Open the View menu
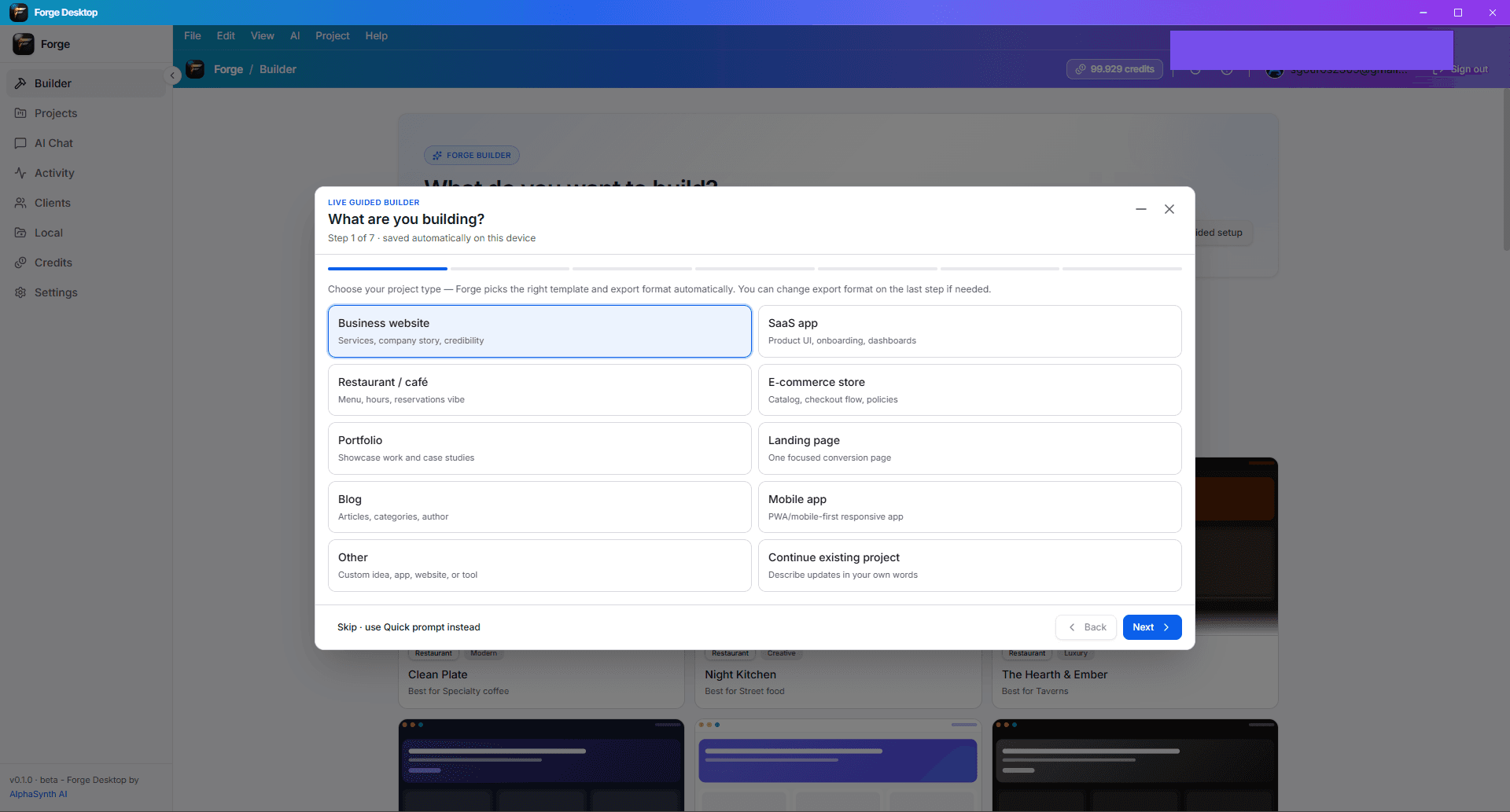 [x=263, y=36]
